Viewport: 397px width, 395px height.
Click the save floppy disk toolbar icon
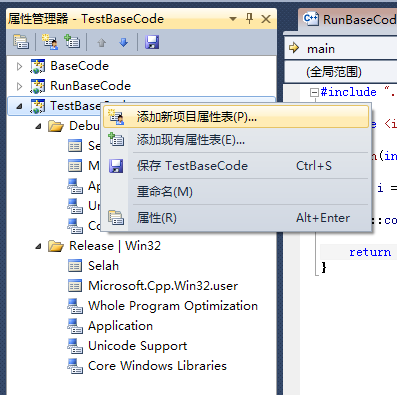(x=152, y=42)
